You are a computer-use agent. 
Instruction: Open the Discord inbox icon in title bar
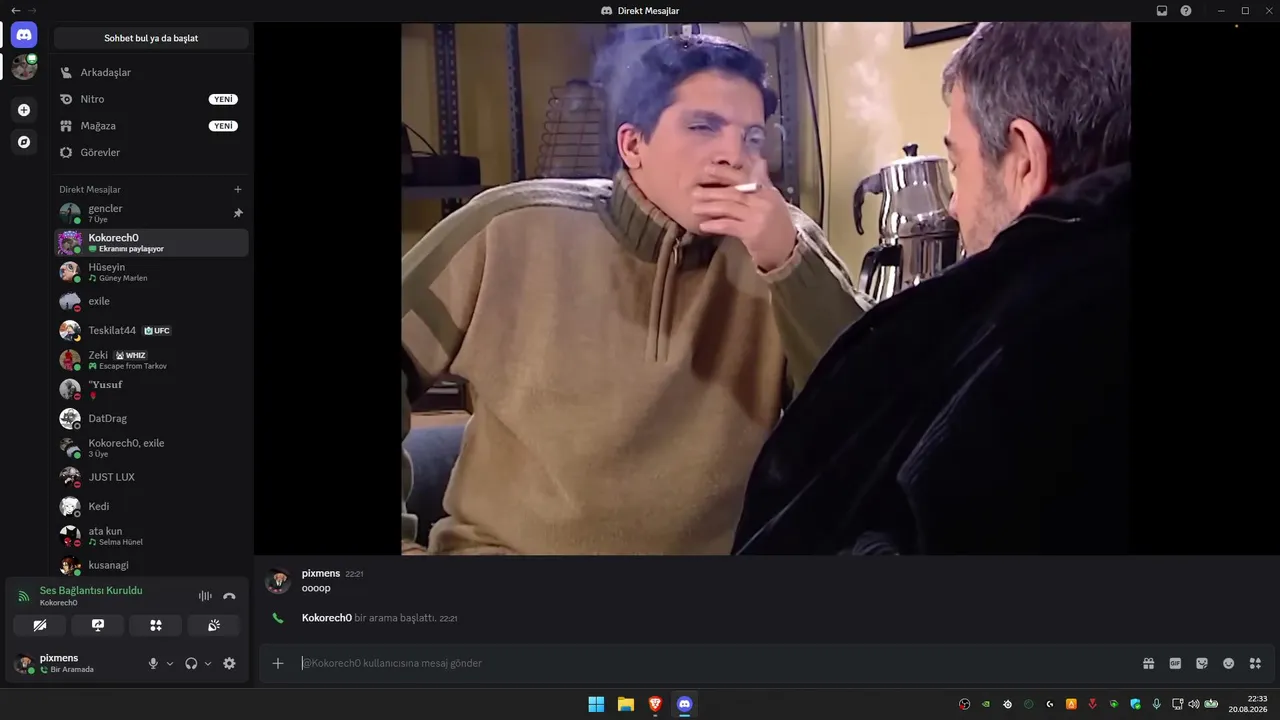point(1162,11)
